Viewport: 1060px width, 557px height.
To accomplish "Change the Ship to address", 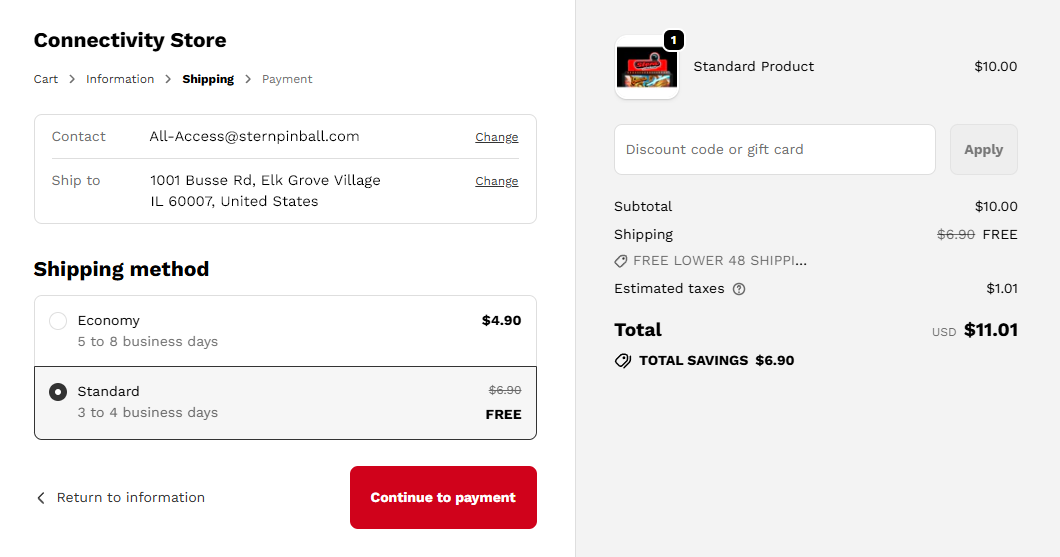I will [x=496, y=182].
